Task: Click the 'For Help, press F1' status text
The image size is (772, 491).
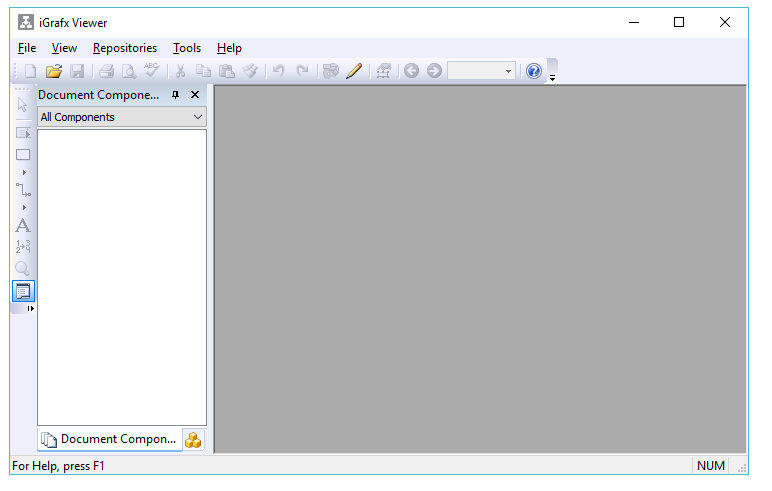Action: tap(58, 466)
